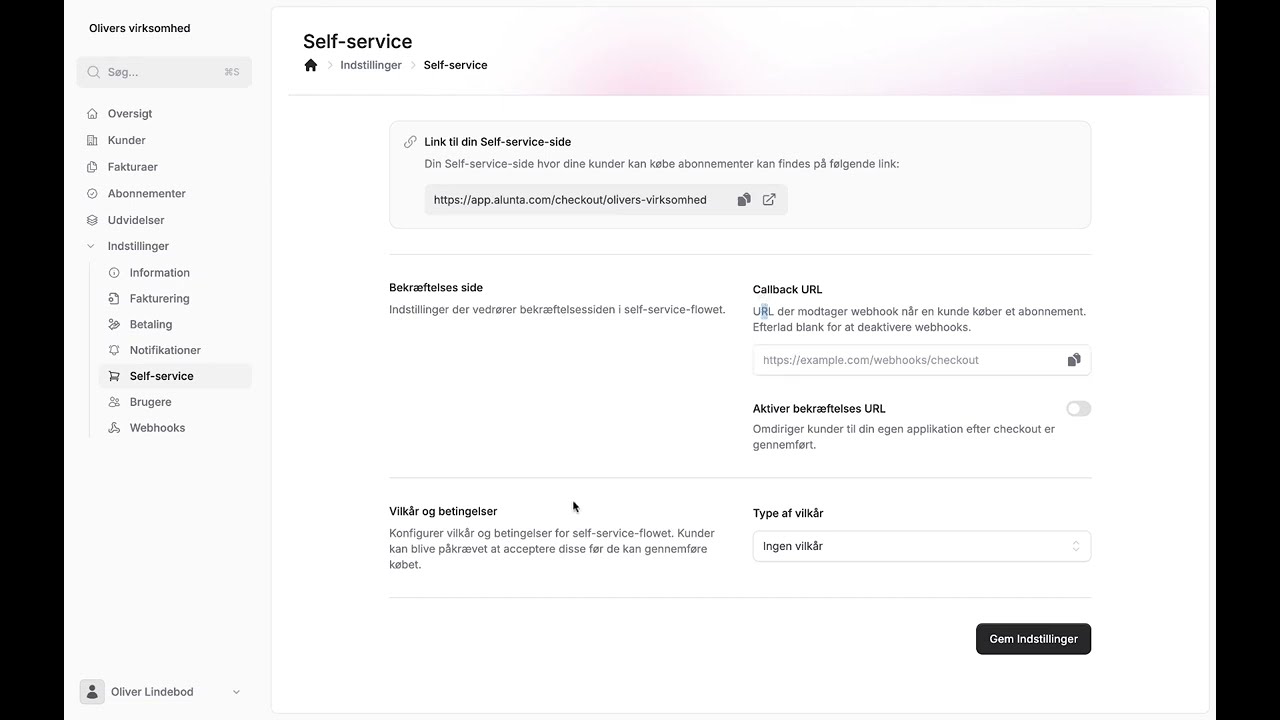Open checkout link in new tab icon
The image size is (1280, 720).
(769, 200)
